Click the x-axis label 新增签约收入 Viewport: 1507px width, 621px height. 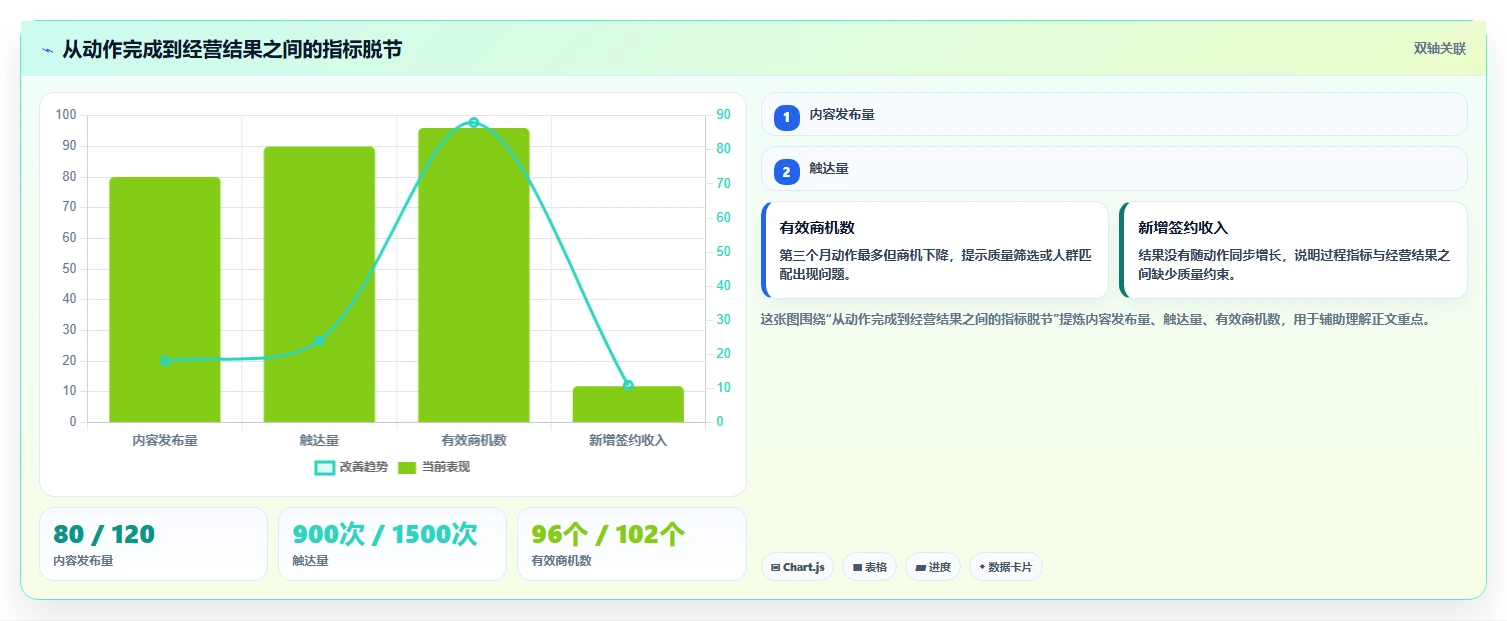628,440
